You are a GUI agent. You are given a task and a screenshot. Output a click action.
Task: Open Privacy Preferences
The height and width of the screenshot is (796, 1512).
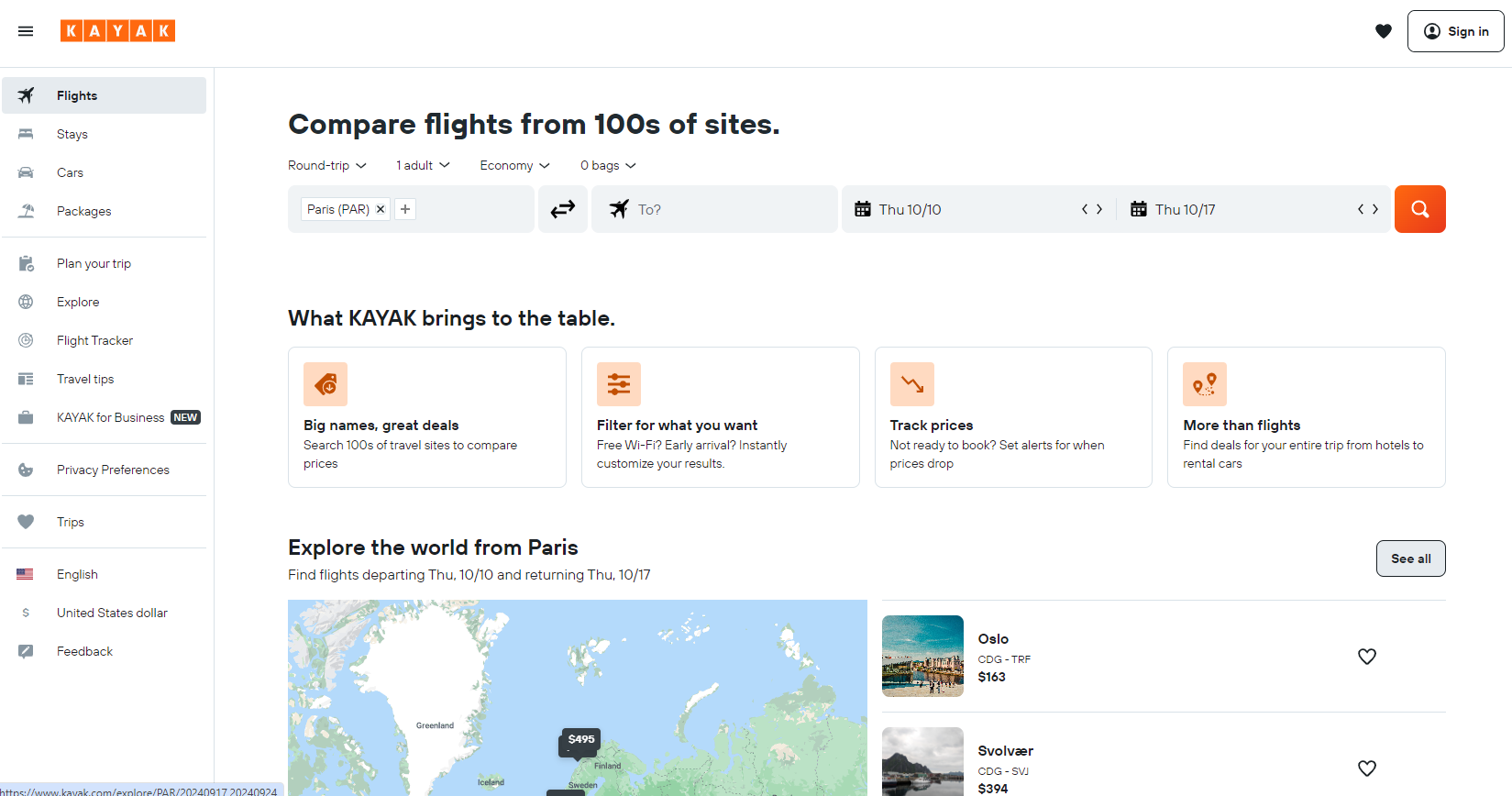104,470
